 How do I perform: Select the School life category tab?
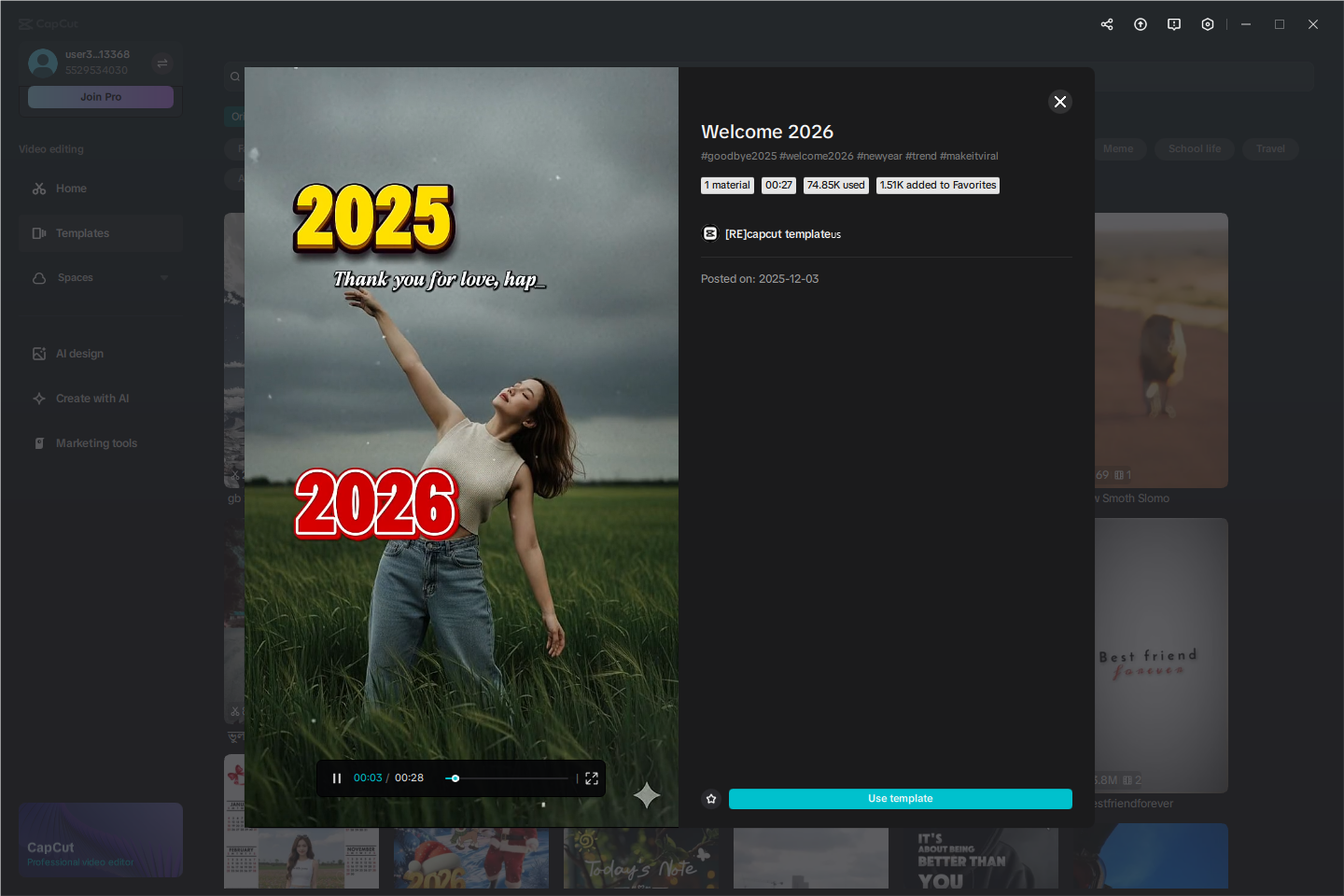(1195, 149)
